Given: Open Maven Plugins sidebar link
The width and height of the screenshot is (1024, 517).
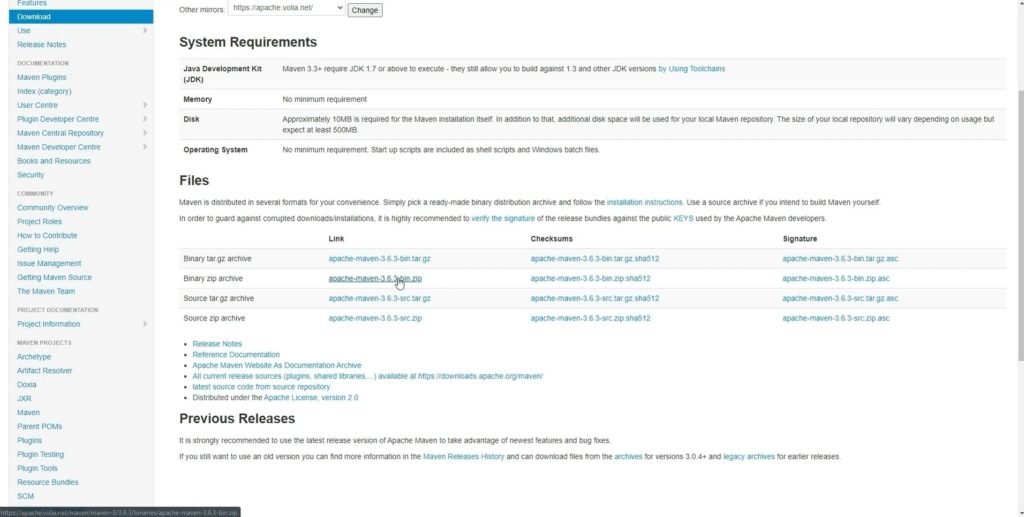Looking at the screenshot, I should (41, 77).
